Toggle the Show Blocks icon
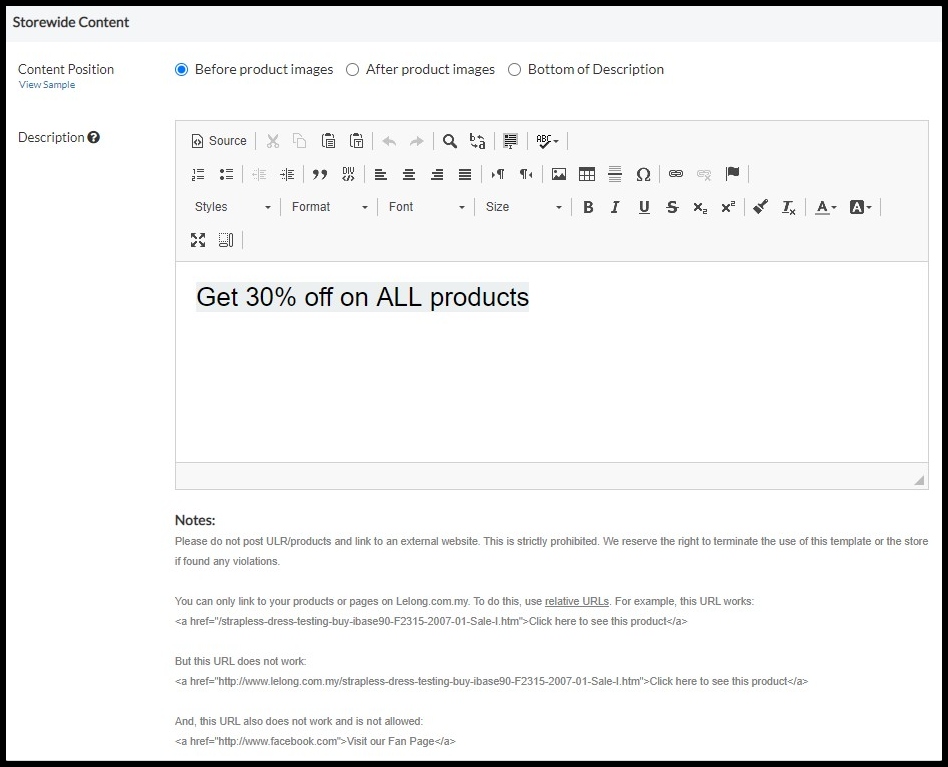The image size is (948, 767). point(226,240)
